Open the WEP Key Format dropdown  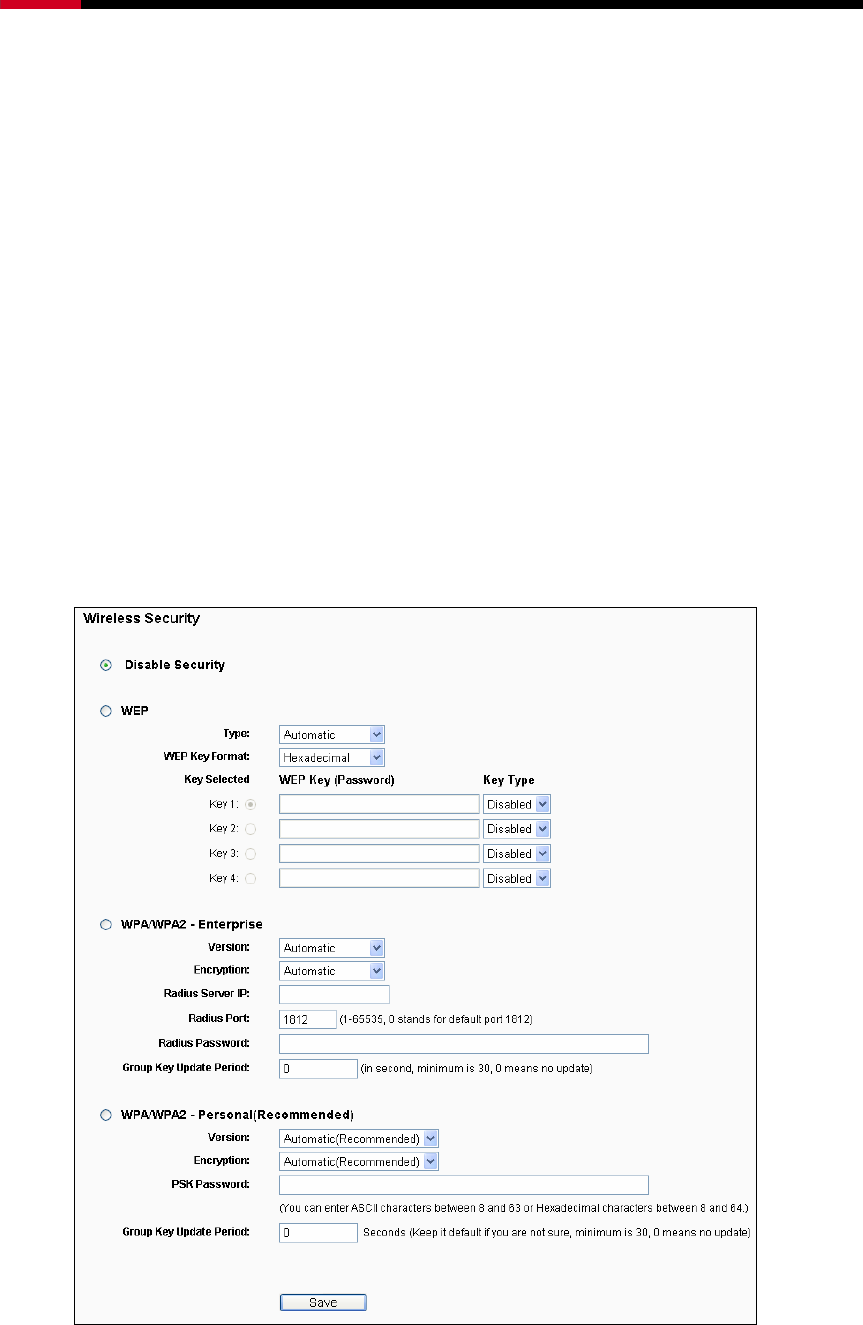(x=332, y=758)
